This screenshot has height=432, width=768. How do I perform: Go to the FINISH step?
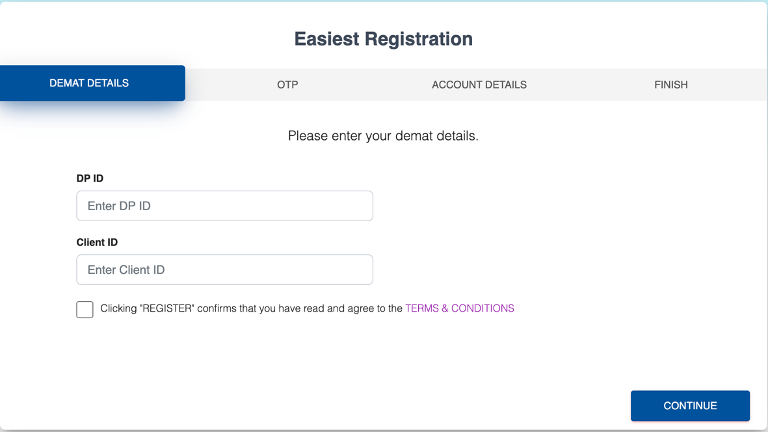point(671,85)
